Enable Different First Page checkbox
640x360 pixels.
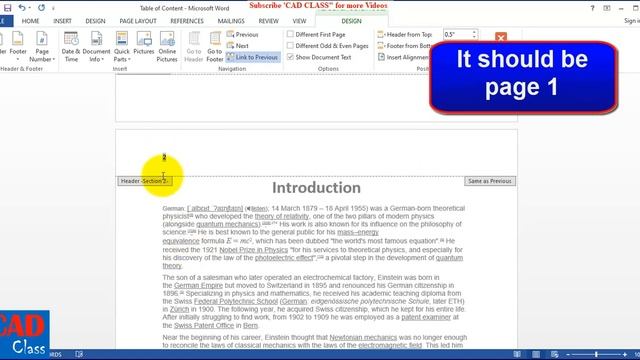pos(290,34)
